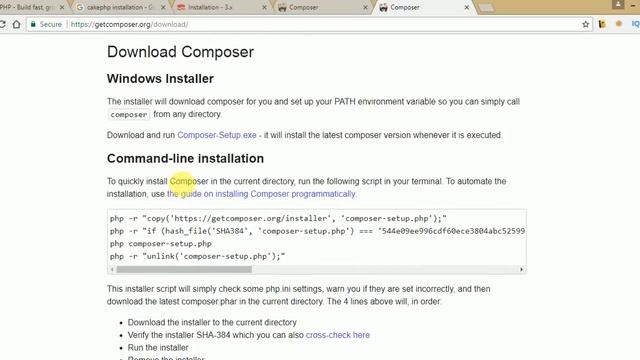Open the guide on installing Composer programmatically

[261, 194]
